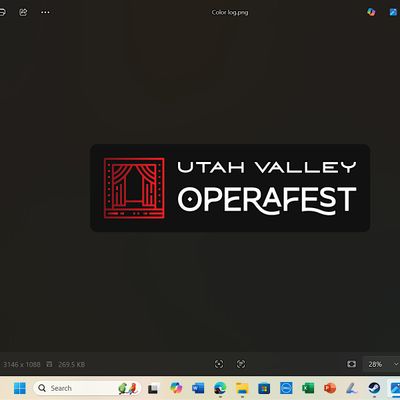This screenshot has width=400, height=400.
Task: Open Task View from the taskbar
Action: pyautogui.click(x=153, y=389)
